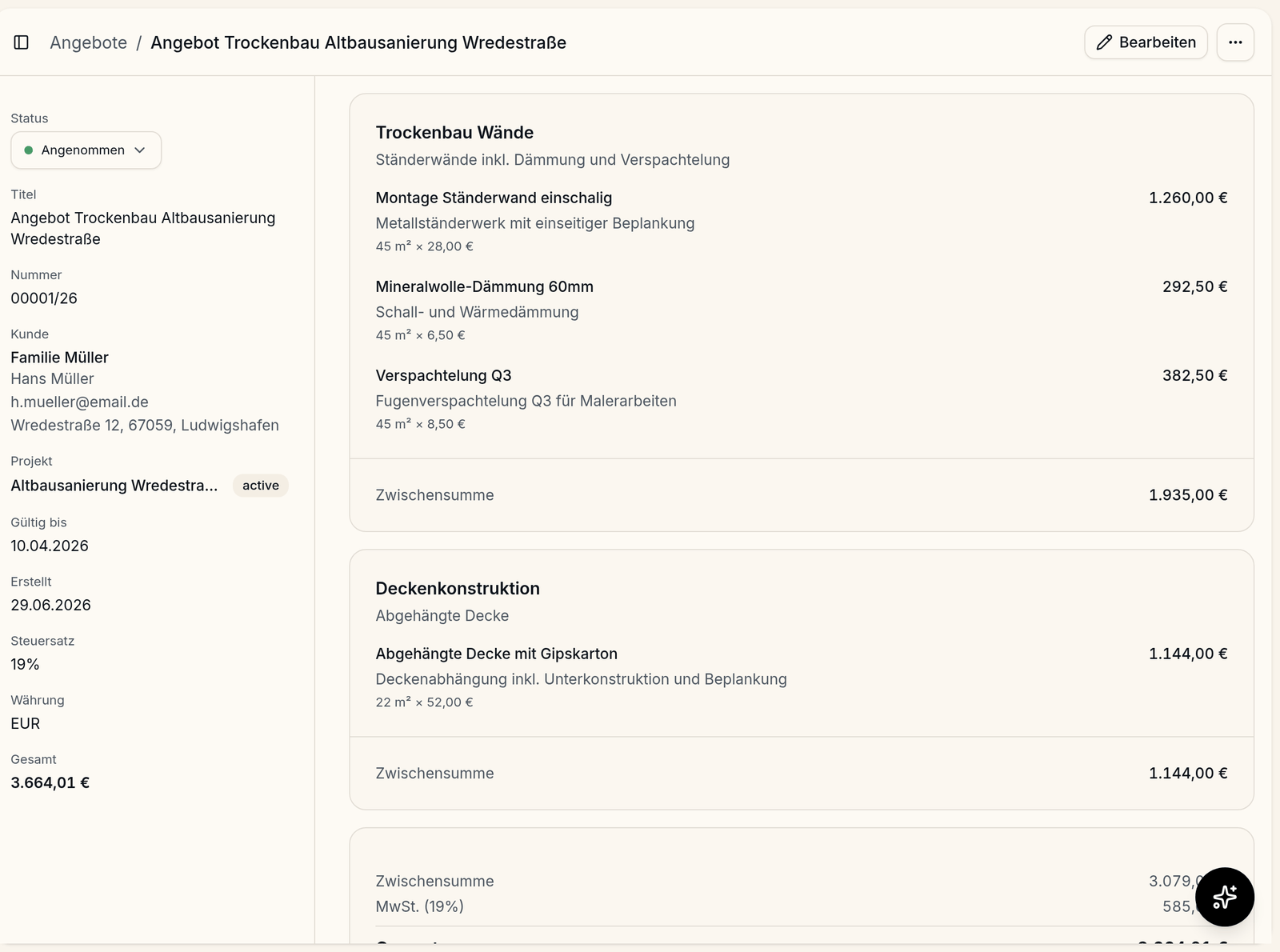Click the Deckenkonstruktion section heading
Screen dimensions: 1280x952
click(458, 589)
